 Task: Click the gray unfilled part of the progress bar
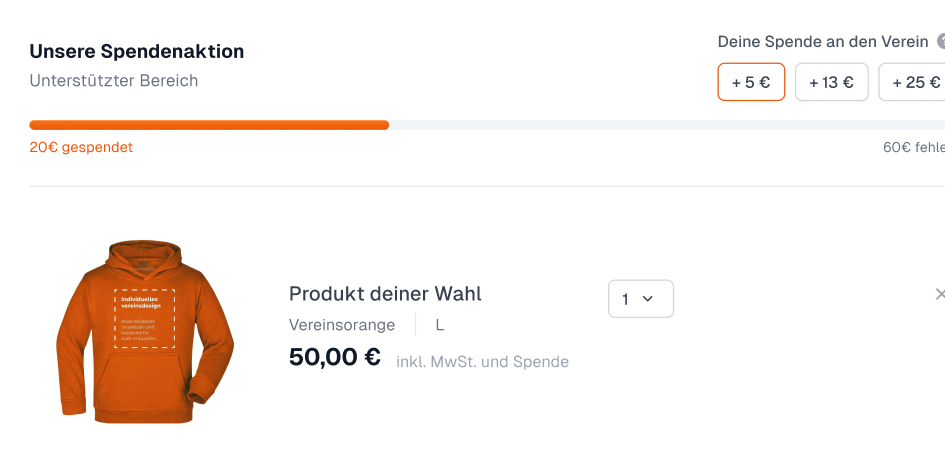[667, 125]
